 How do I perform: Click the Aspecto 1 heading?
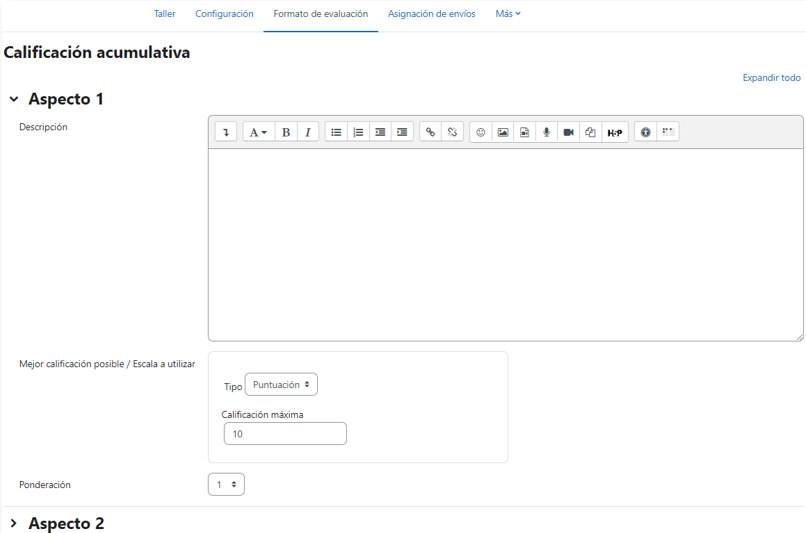[66, 99]
